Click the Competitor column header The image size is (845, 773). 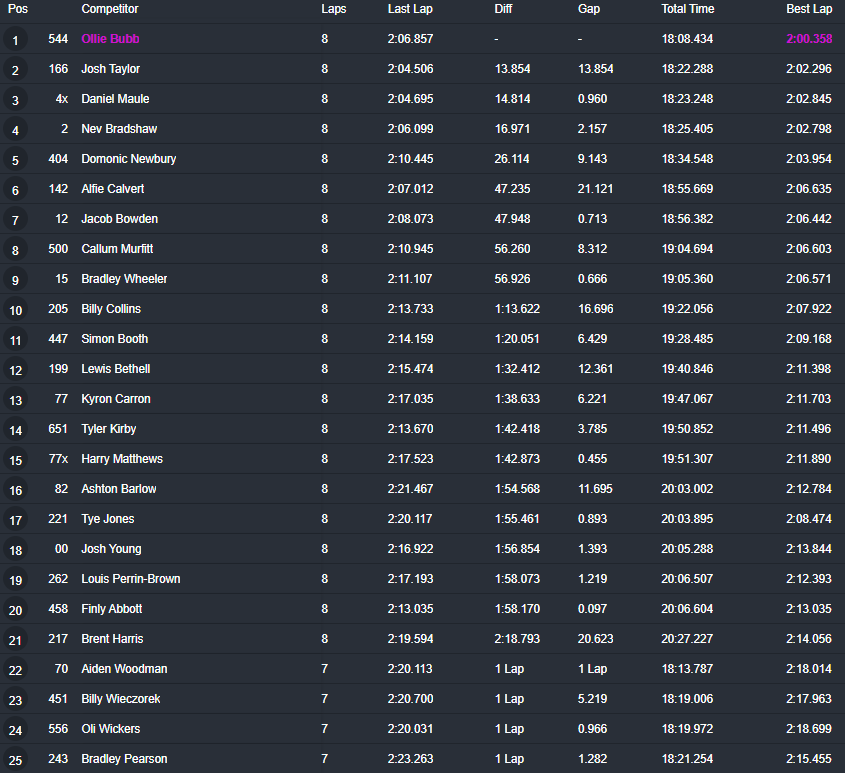tap(110, 9)
